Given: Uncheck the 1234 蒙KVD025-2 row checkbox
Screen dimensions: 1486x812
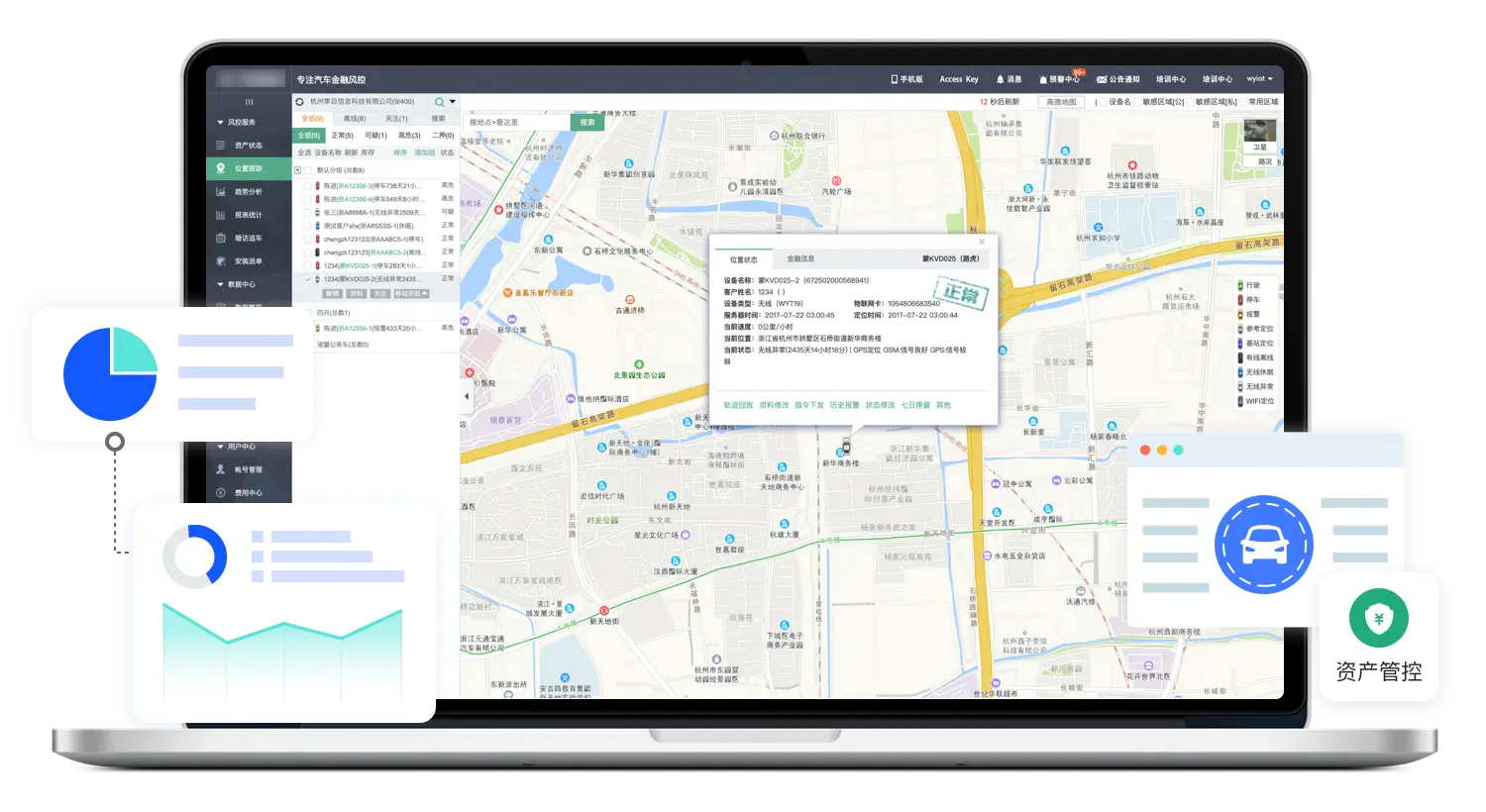Looking at the screenshot, I should coord(307,279).
